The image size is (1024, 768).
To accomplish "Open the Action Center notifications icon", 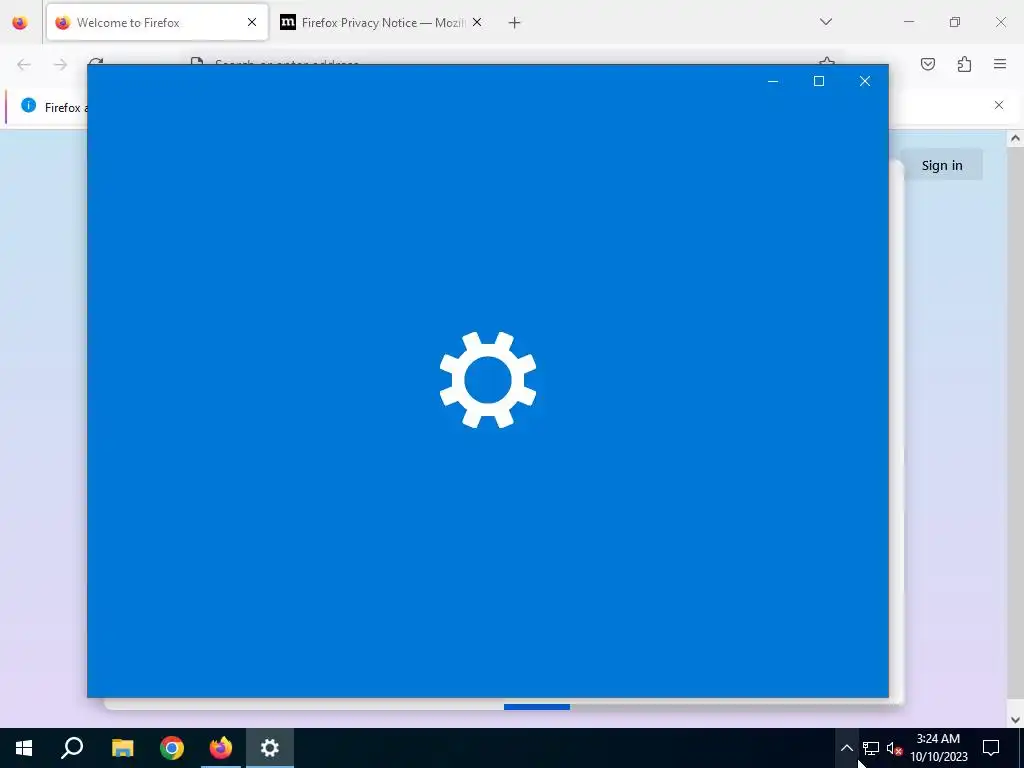I will [x=991, y=748].
